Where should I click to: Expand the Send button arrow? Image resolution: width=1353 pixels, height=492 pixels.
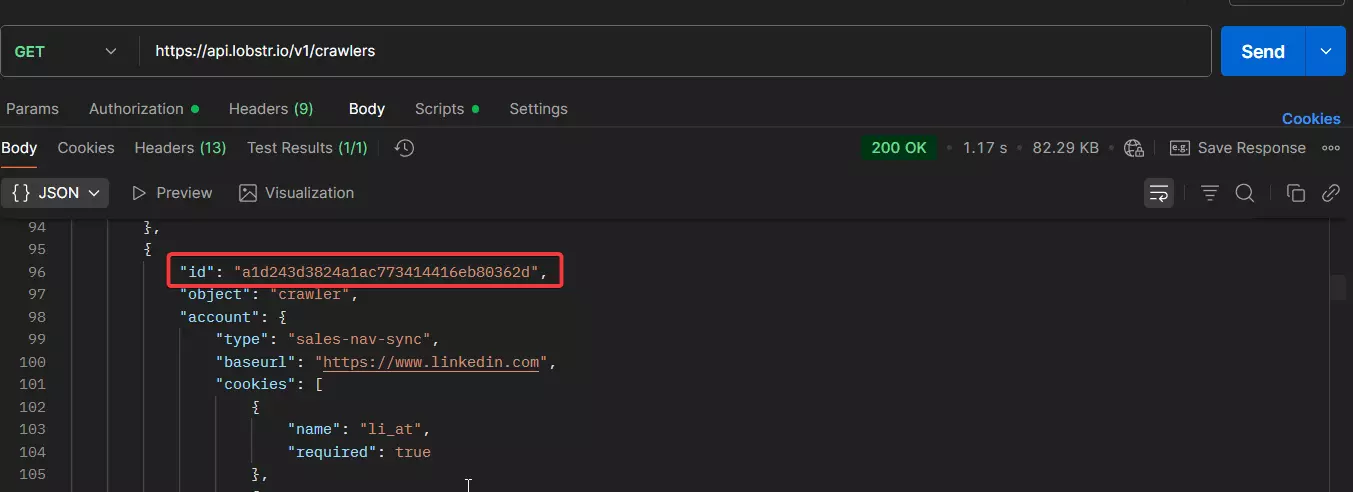click(1326, 51)
